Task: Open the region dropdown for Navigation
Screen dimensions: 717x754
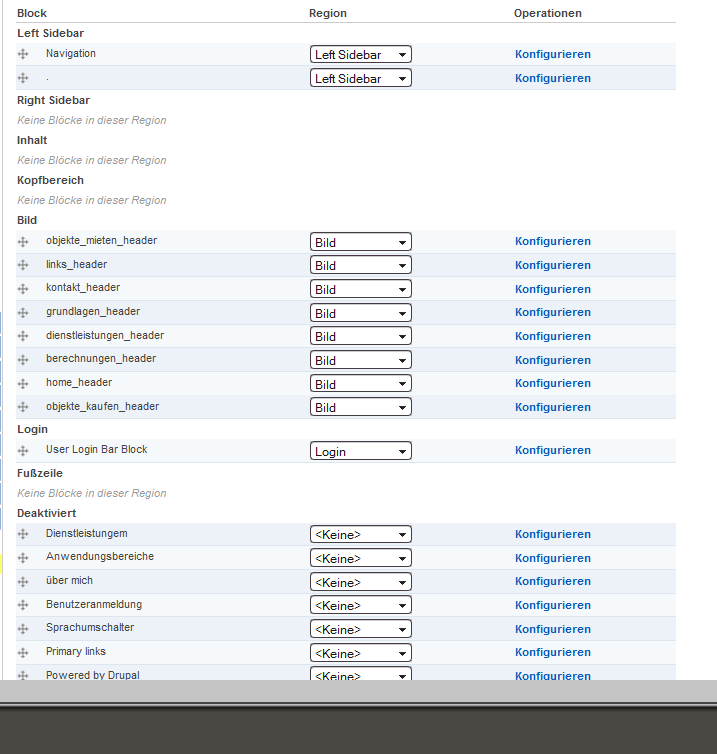Action: [x=360, y=55]
